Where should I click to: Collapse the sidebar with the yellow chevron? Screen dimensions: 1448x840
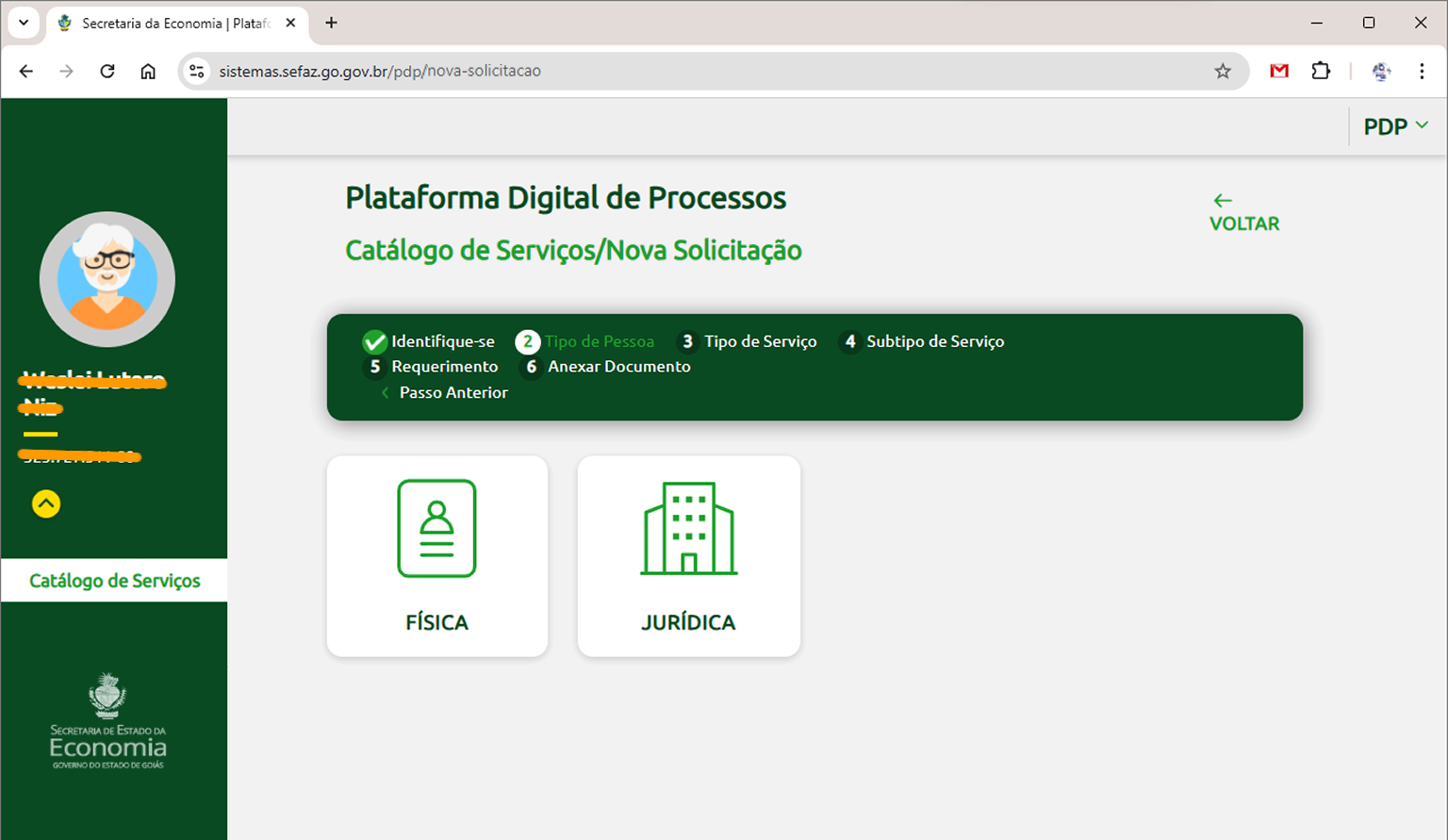pyautogui.click(x=46, y=504)
